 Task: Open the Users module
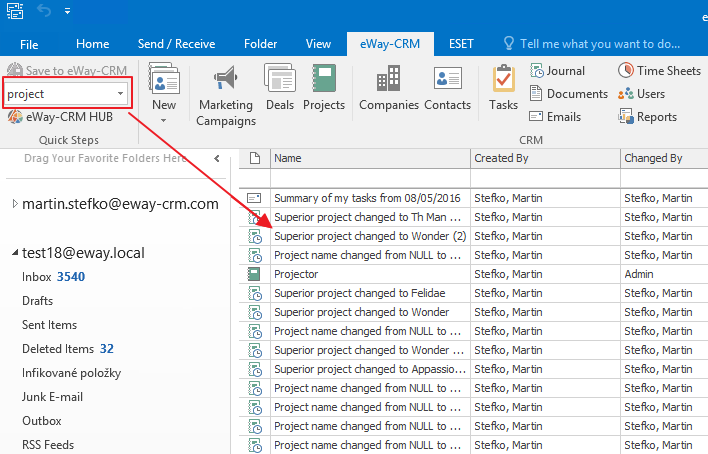(x=641, y=94)
